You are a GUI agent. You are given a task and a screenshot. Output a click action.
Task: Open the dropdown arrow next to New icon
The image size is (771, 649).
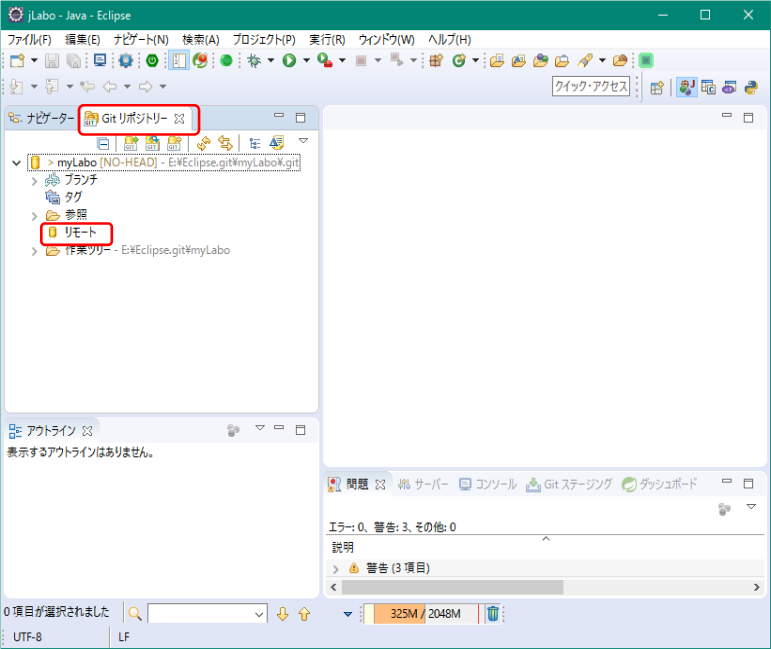tap(34, 60)
